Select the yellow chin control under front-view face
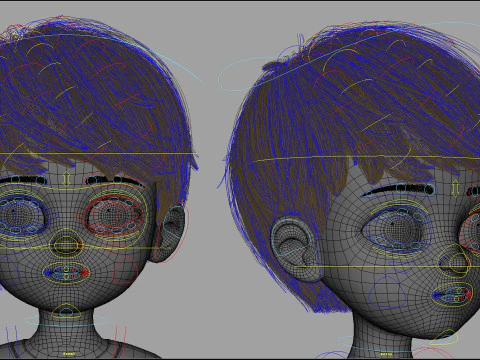 66,311
